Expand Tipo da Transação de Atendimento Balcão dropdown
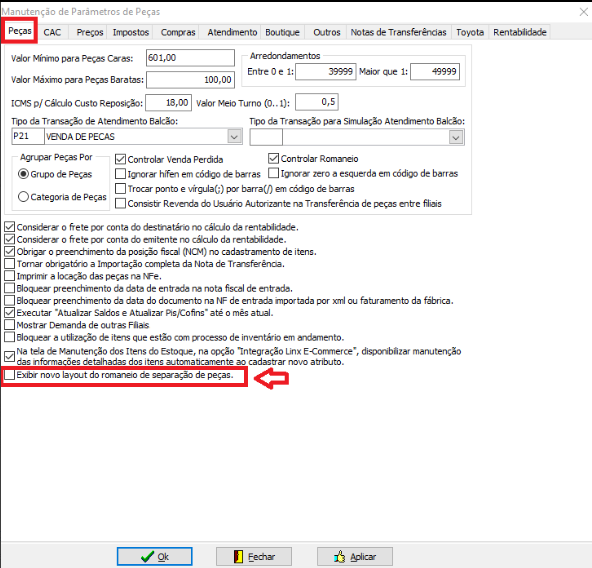592x568 pixels. point(234,136)
